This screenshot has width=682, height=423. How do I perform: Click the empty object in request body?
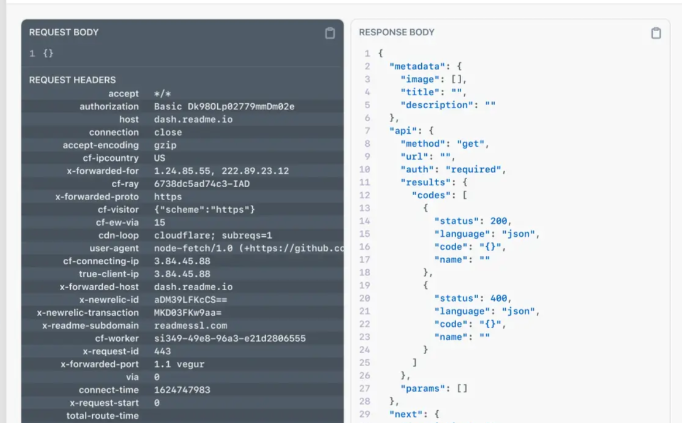pos(48,53)
